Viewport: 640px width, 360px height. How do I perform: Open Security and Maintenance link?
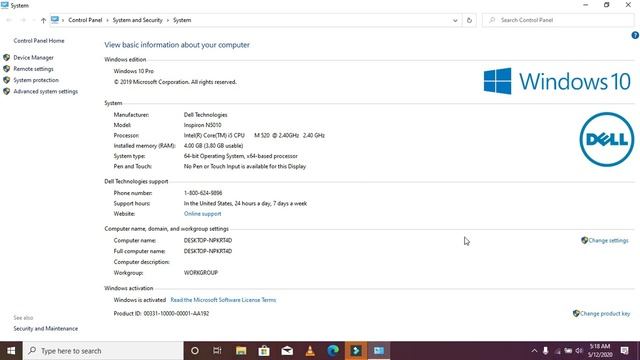[45, 329]
